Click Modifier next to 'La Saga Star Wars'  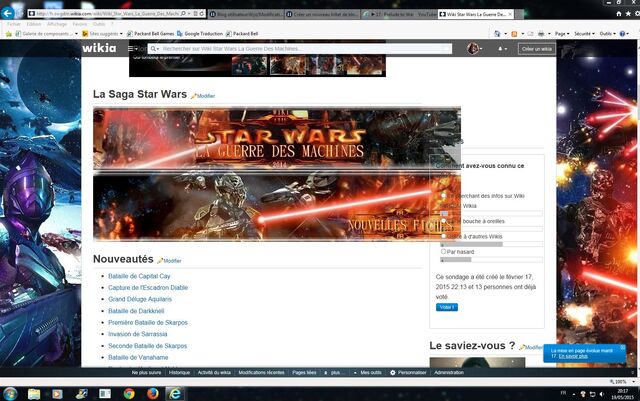click(x=205, y=96)
